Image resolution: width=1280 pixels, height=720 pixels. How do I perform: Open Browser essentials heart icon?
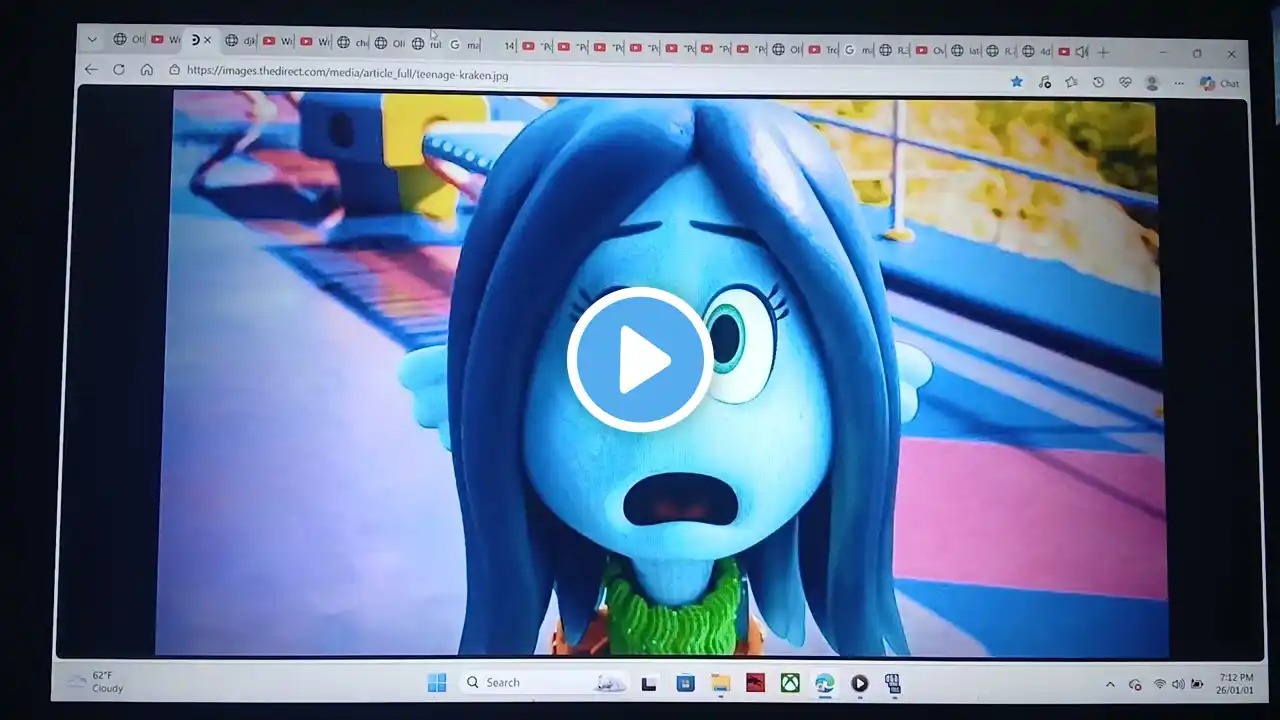1125,83
